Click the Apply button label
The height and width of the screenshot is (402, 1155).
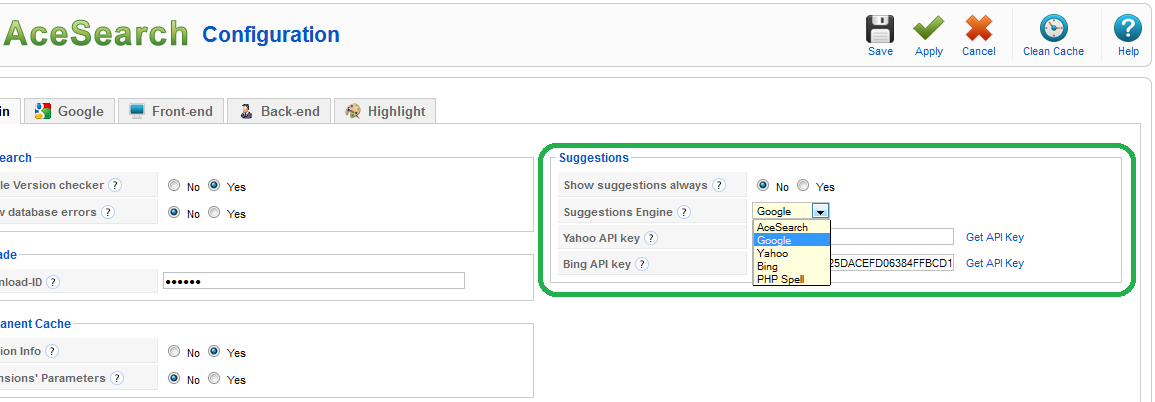pyautogui.click(x=929, y=52)
